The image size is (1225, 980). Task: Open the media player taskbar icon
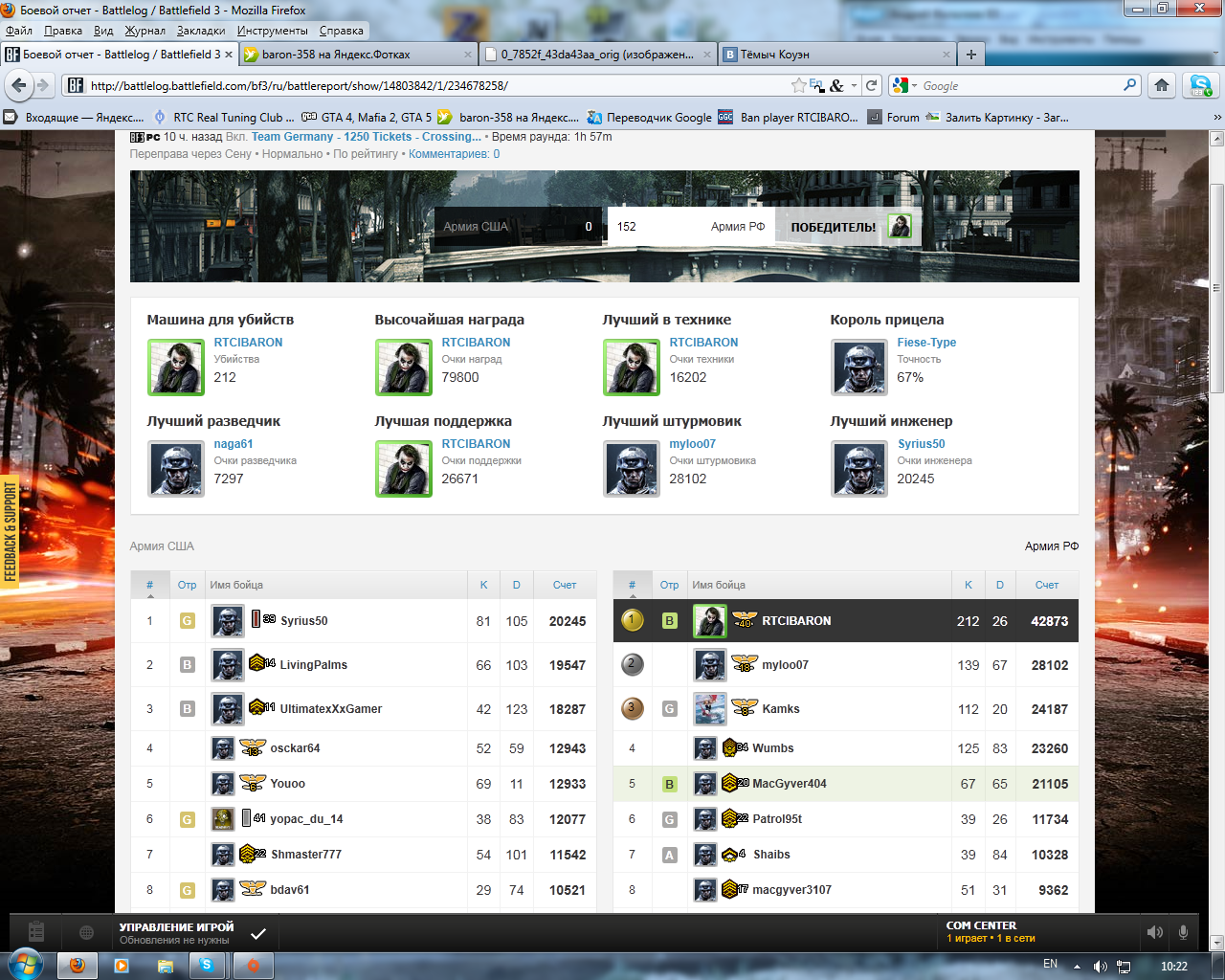point(122,966)
